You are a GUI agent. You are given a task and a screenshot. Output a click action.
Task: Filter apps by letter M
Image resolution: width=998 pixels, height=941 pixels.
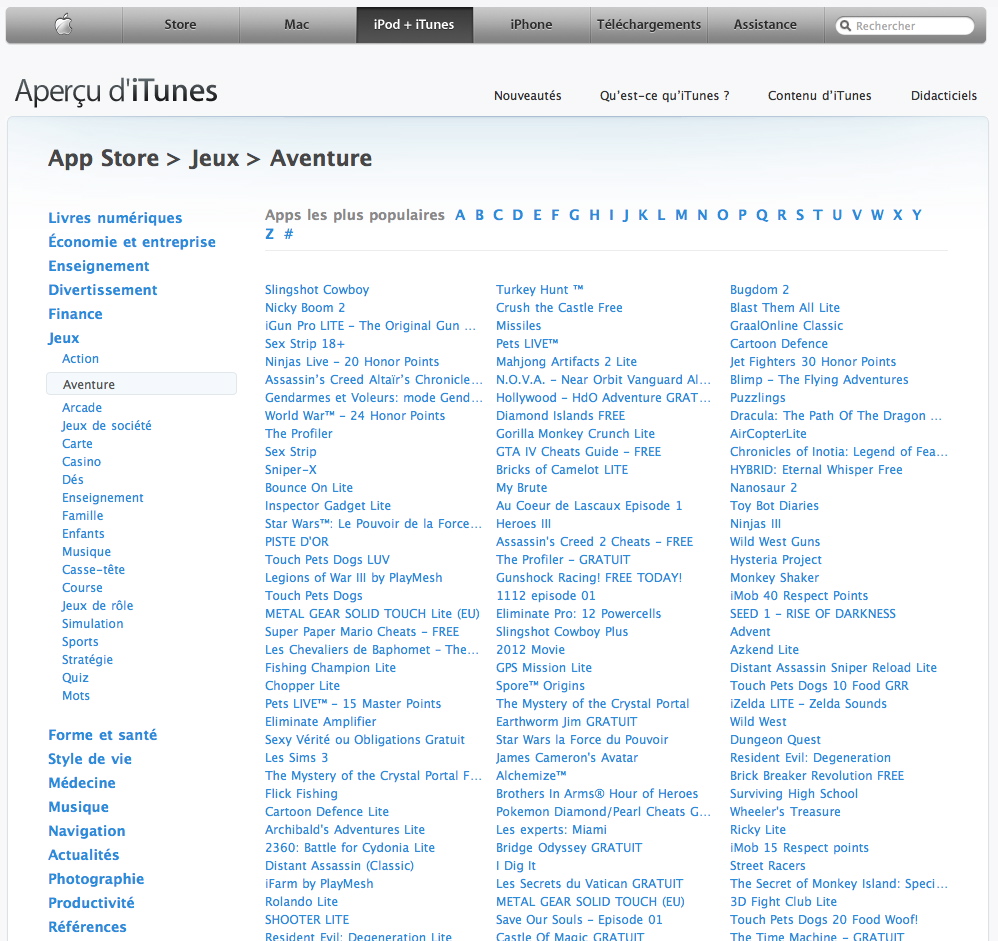[681, 215]
